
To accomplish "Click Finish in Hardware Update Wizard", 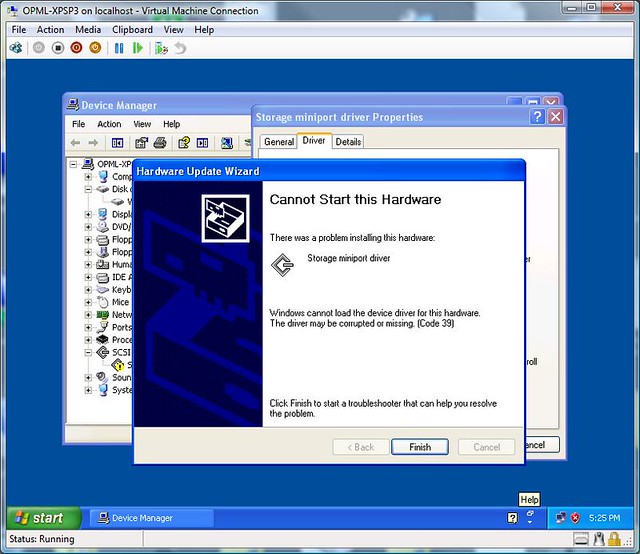I will click(420, 447).
